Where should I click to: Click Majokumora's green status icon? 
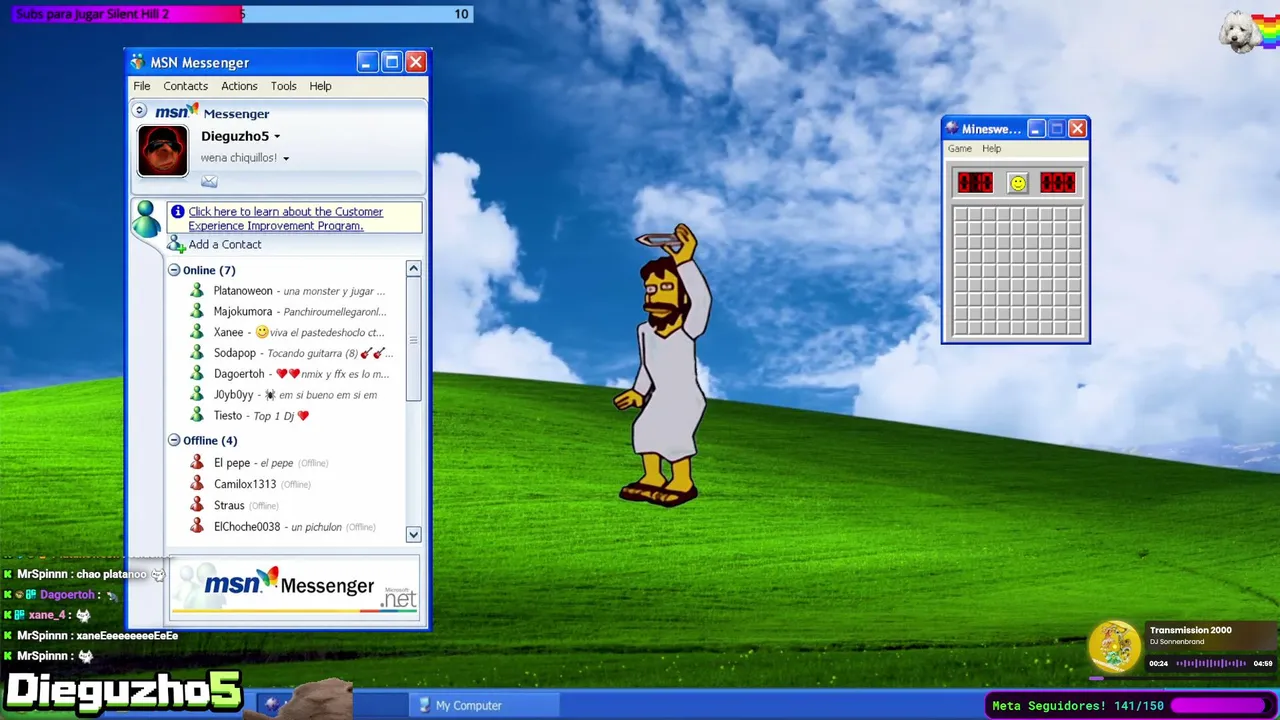point(197,312)
